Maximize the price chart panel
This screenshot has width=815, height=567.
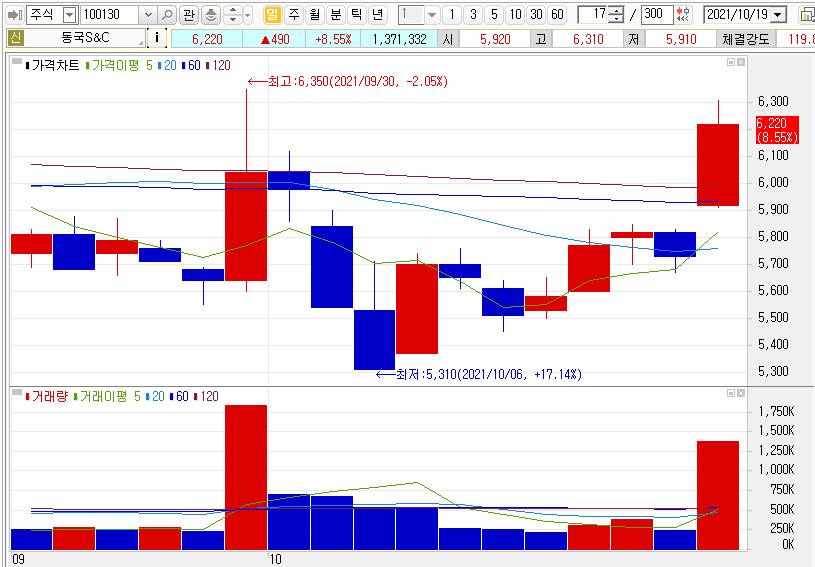click(x=731, y=62)
